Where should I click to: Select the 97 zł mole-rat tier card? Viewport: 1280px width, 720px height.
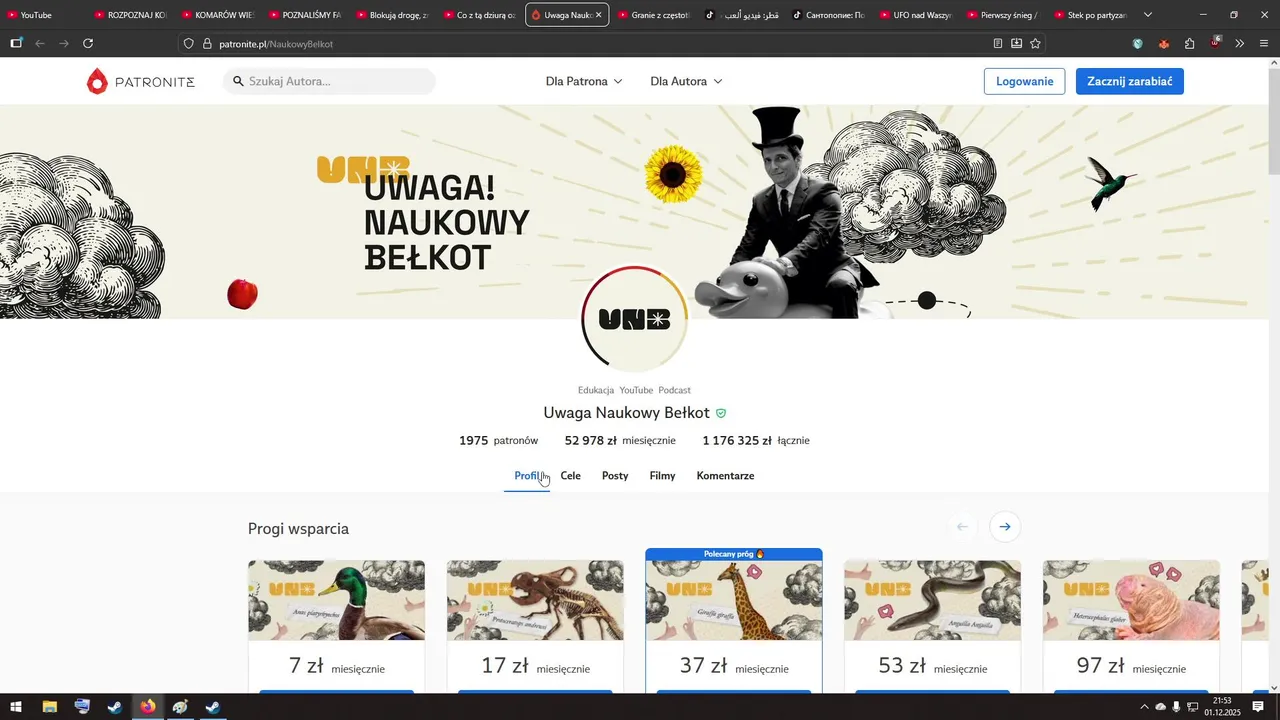click(1131, 626)
